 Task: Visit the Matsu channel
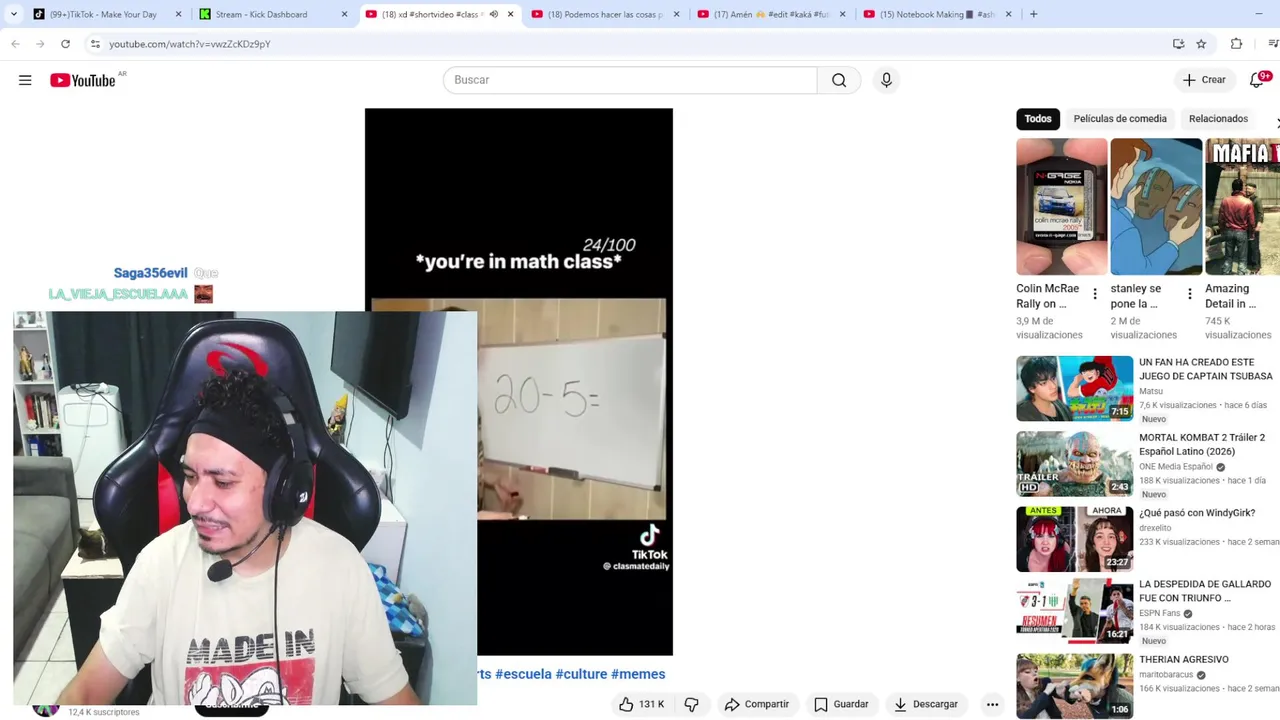coord(1151,391)
